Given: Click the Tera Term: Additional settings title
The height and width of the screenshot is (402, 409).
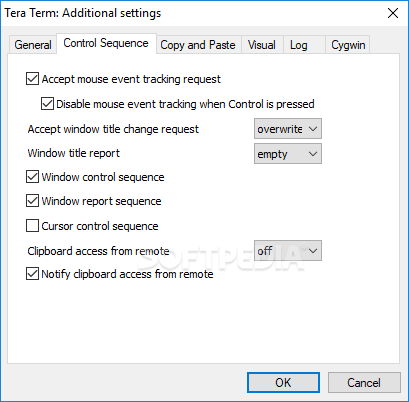Looking at the screenshot, I should [83, 13].
